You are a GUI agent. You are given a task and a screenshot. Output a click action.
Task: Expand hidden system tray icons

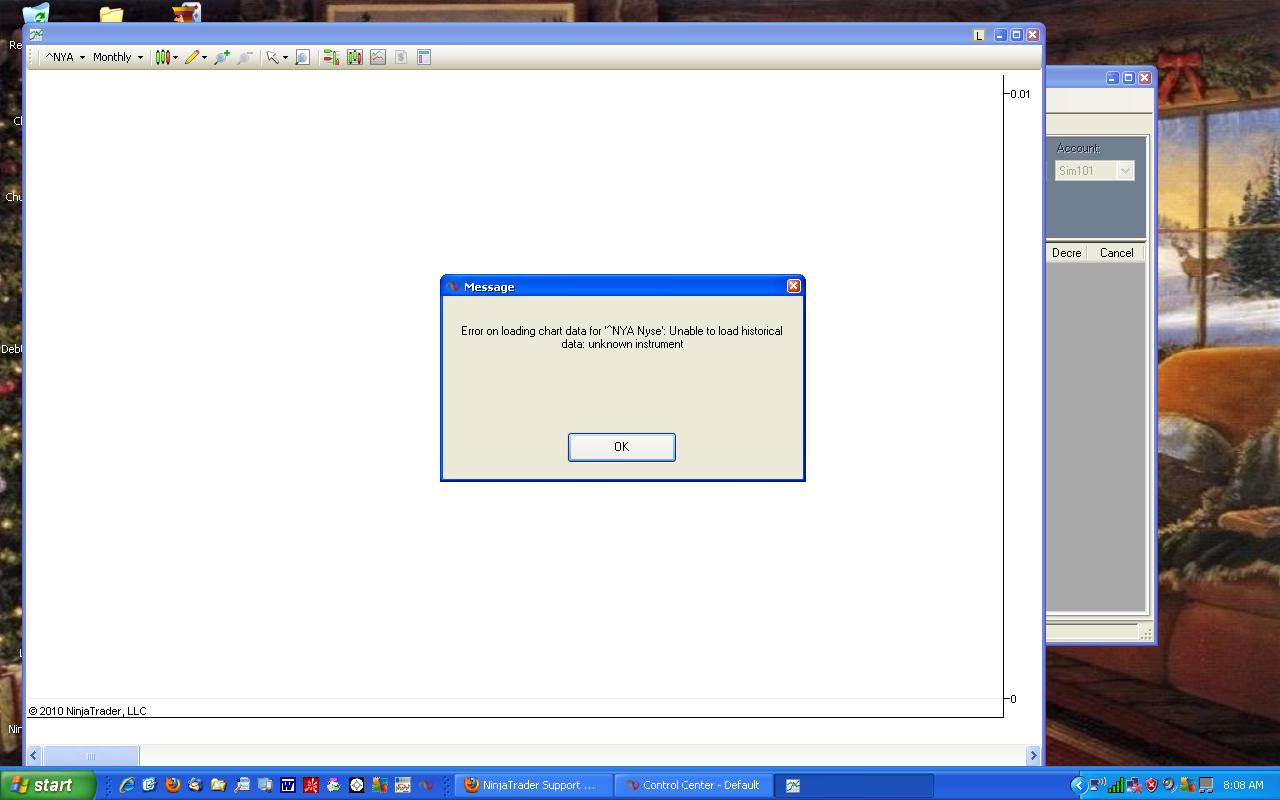click(1078, 785)
